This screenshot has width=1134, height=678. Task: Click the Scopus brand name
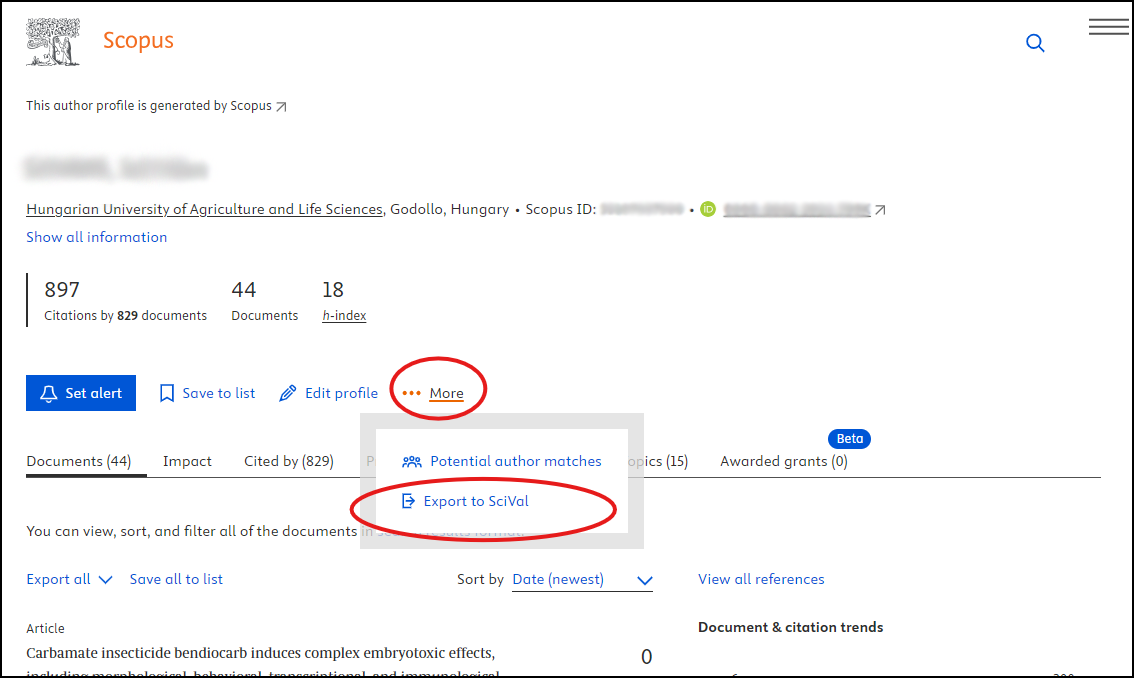pos(138,41)
